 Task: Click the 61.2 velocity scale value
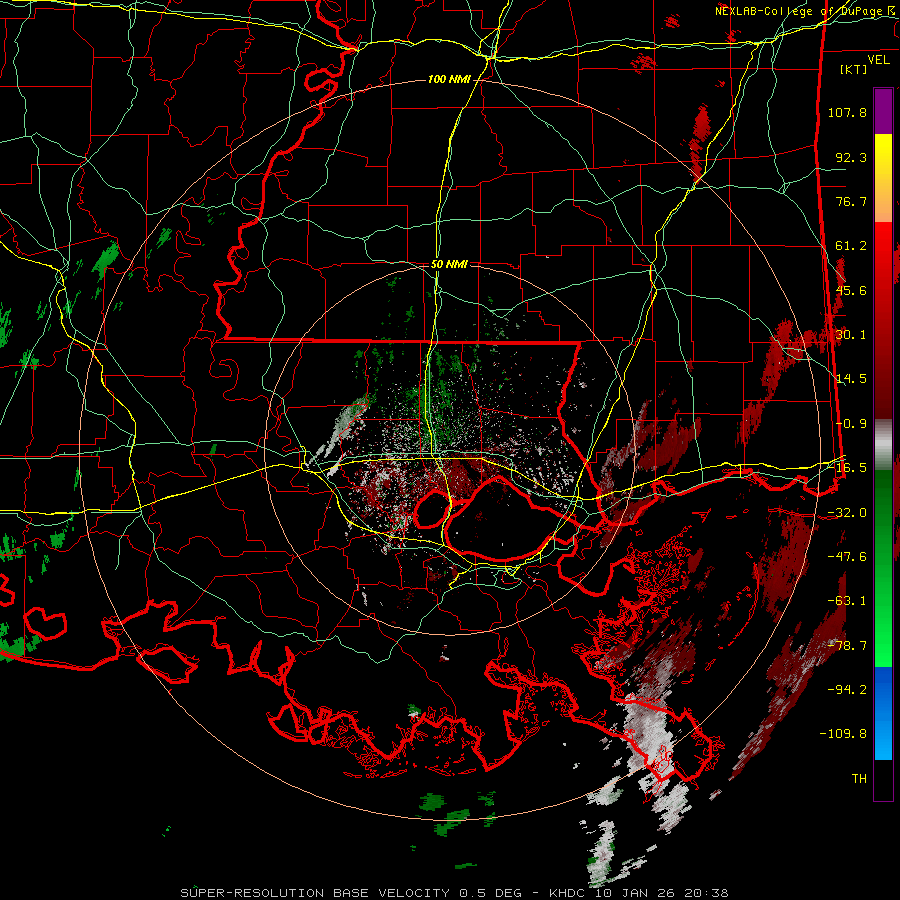[x=851, y=246]
